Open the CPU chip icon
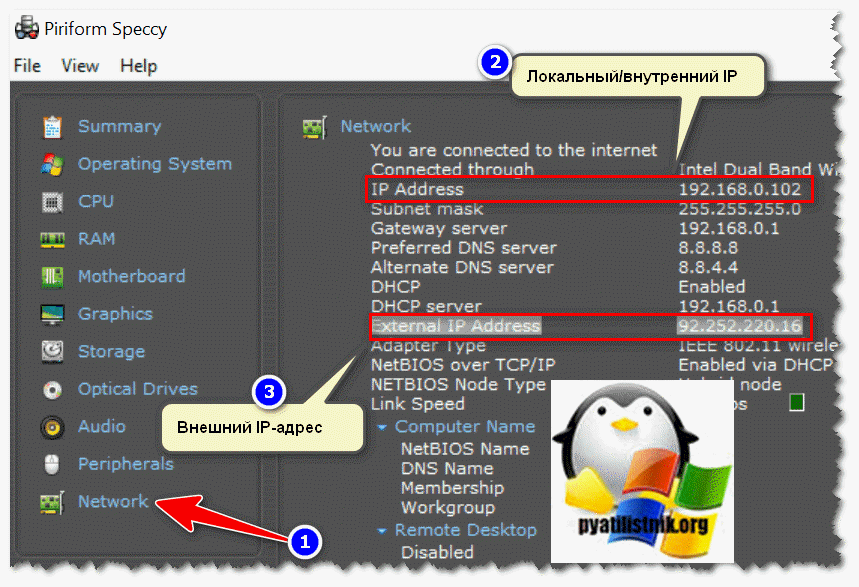Image resolution: width=859 pixels, height=587 pixels. 52,202
